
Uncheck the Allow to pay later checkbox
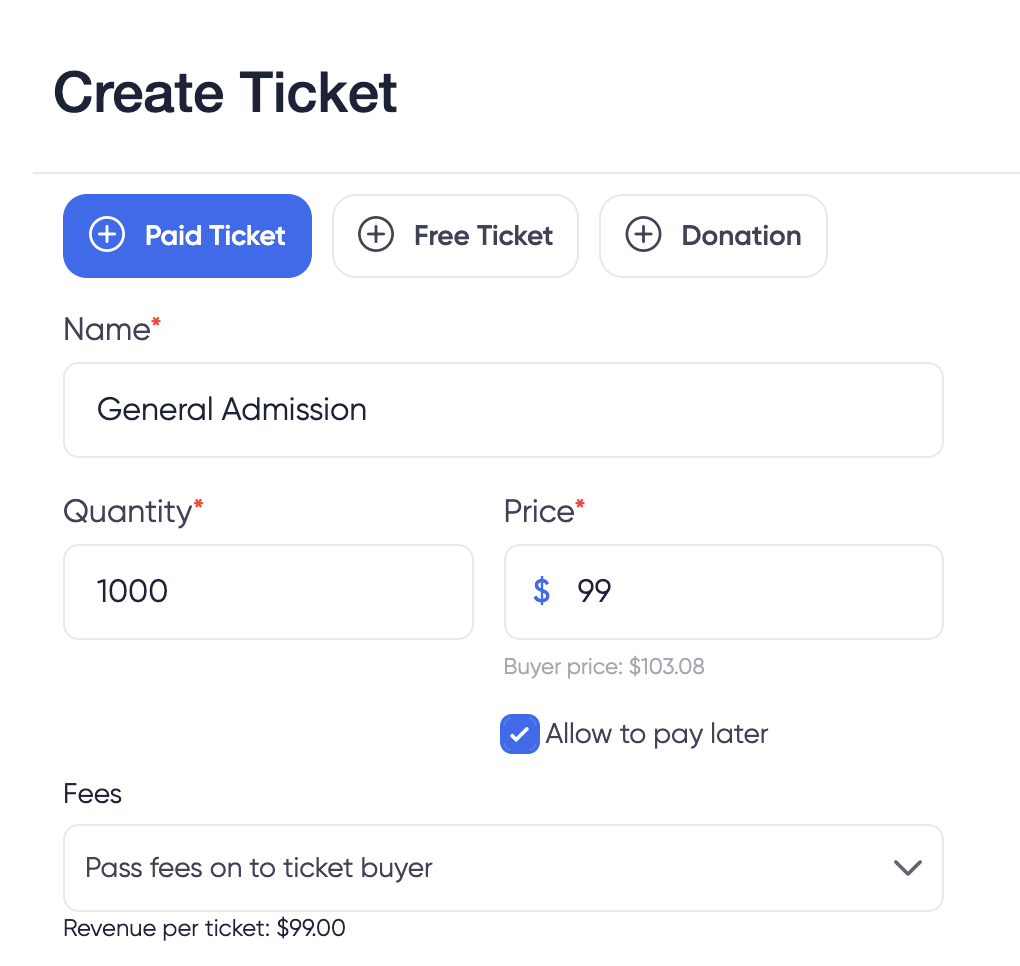[x=519, y=734]
